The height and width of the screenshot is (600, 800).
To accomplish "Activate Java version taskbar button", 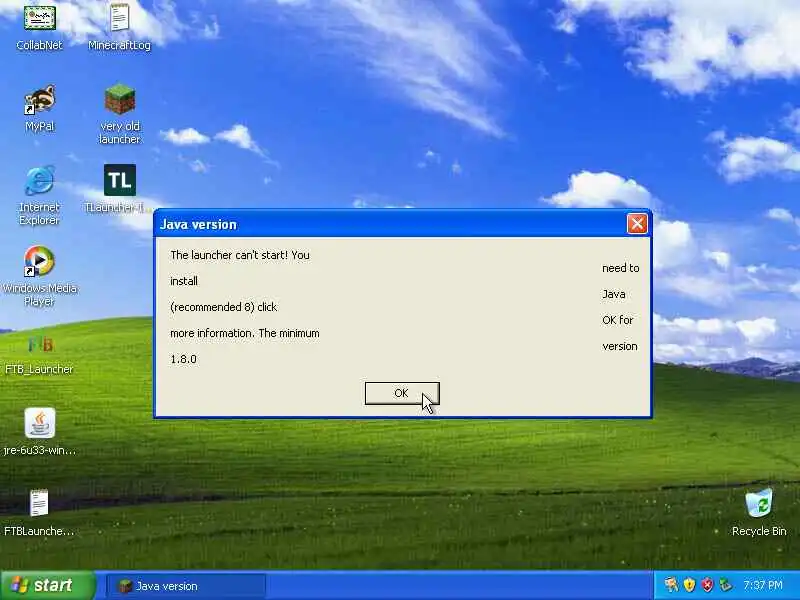I will tap(186, 586).
